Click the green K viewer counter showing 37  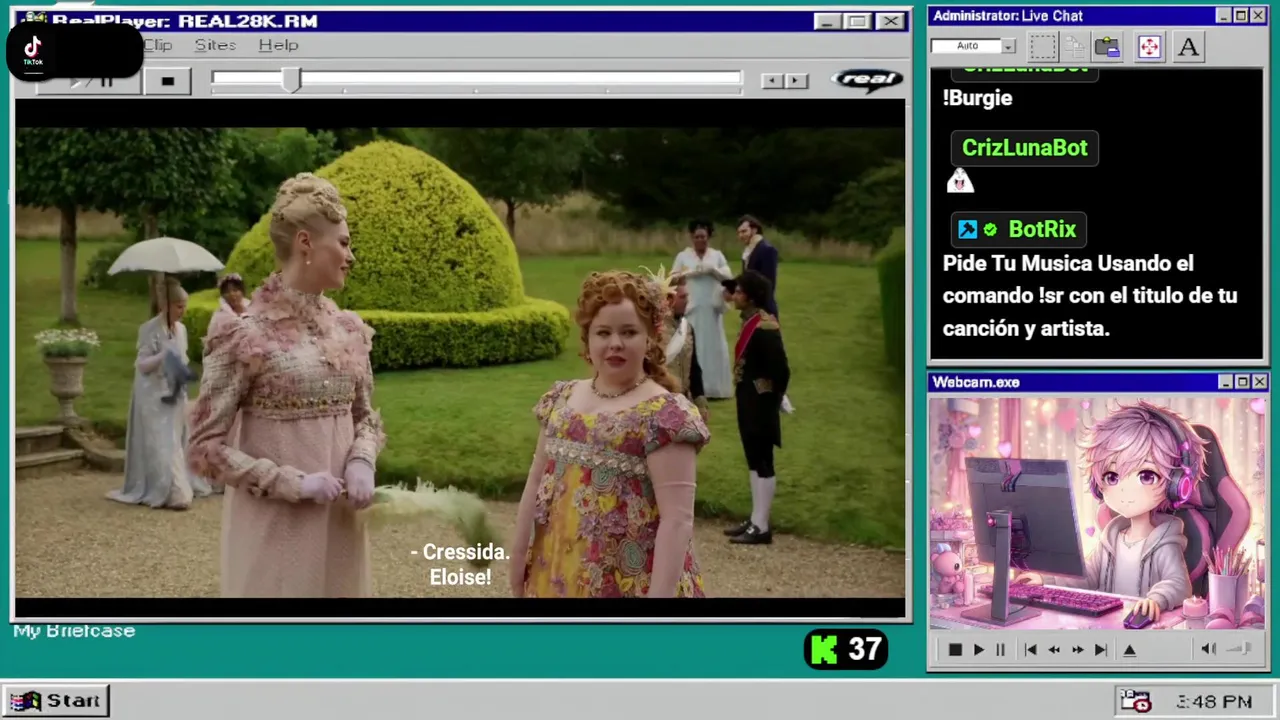point(846,650)
